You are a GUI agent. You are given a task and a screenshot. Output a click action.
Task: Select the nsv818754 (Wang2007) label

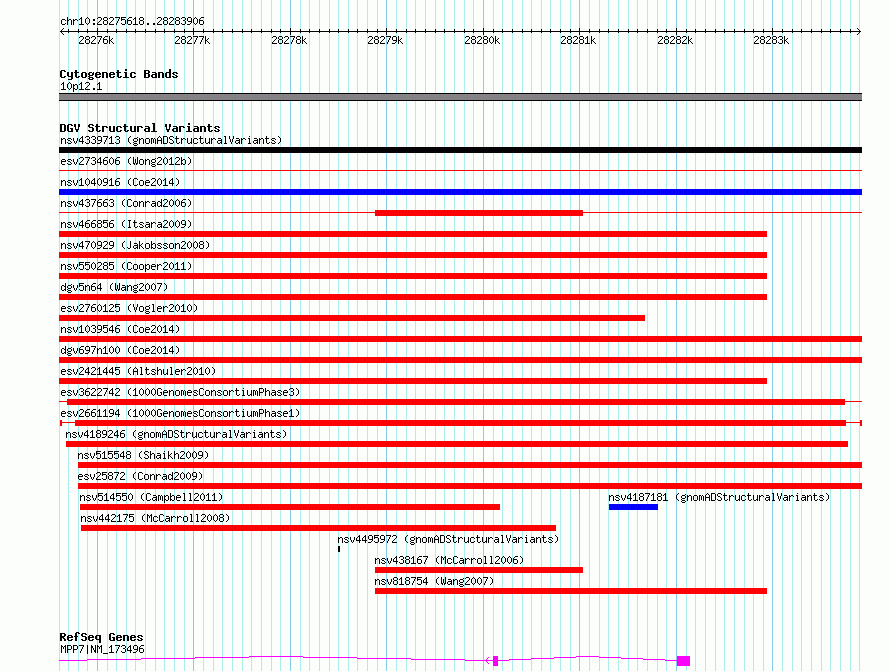(x=434, y=581)
